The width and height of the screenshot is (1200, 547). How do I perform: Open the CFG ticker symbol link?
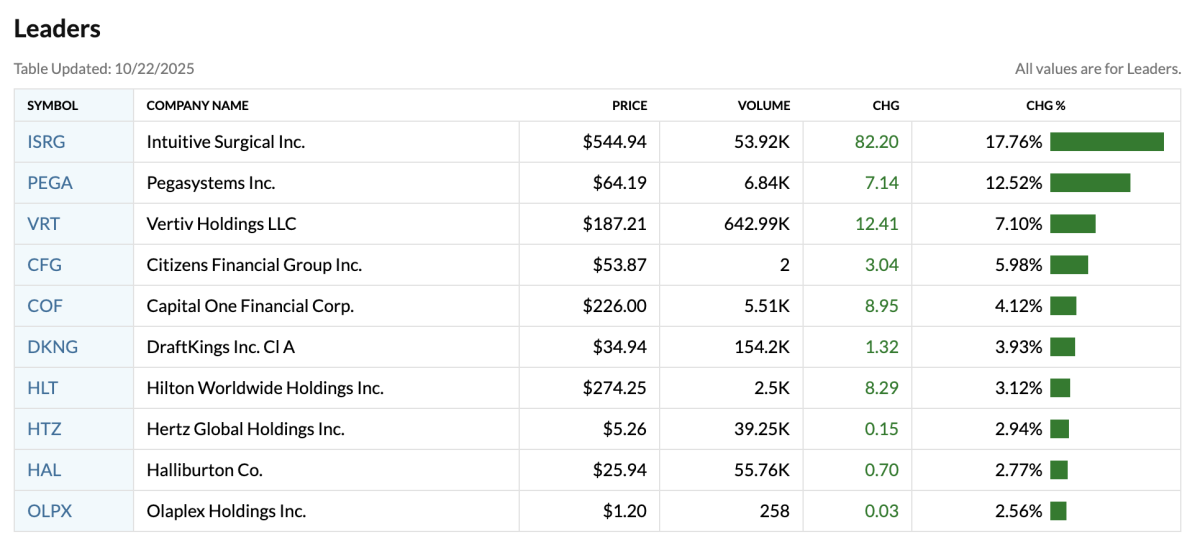(44, 265)
